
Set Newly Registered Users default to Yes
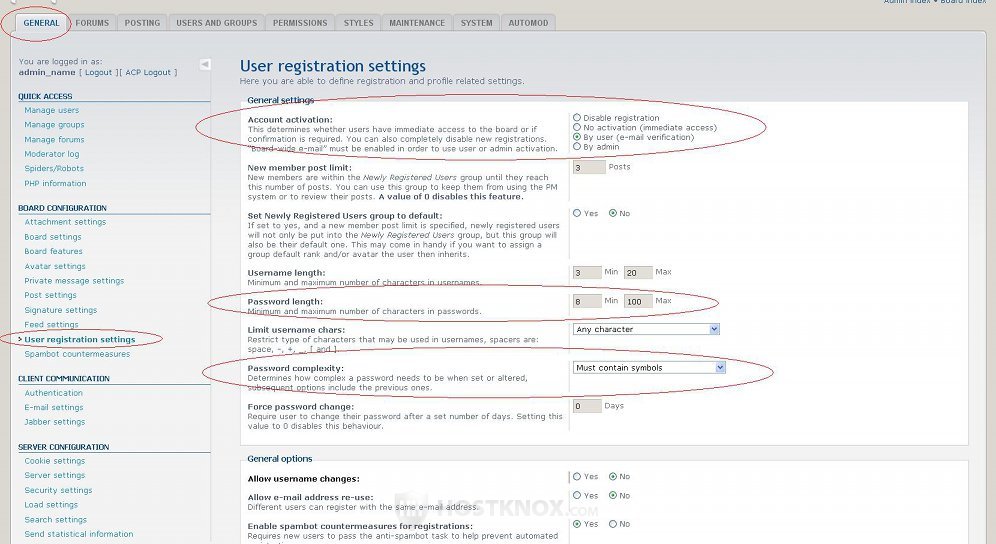(577, 213)
